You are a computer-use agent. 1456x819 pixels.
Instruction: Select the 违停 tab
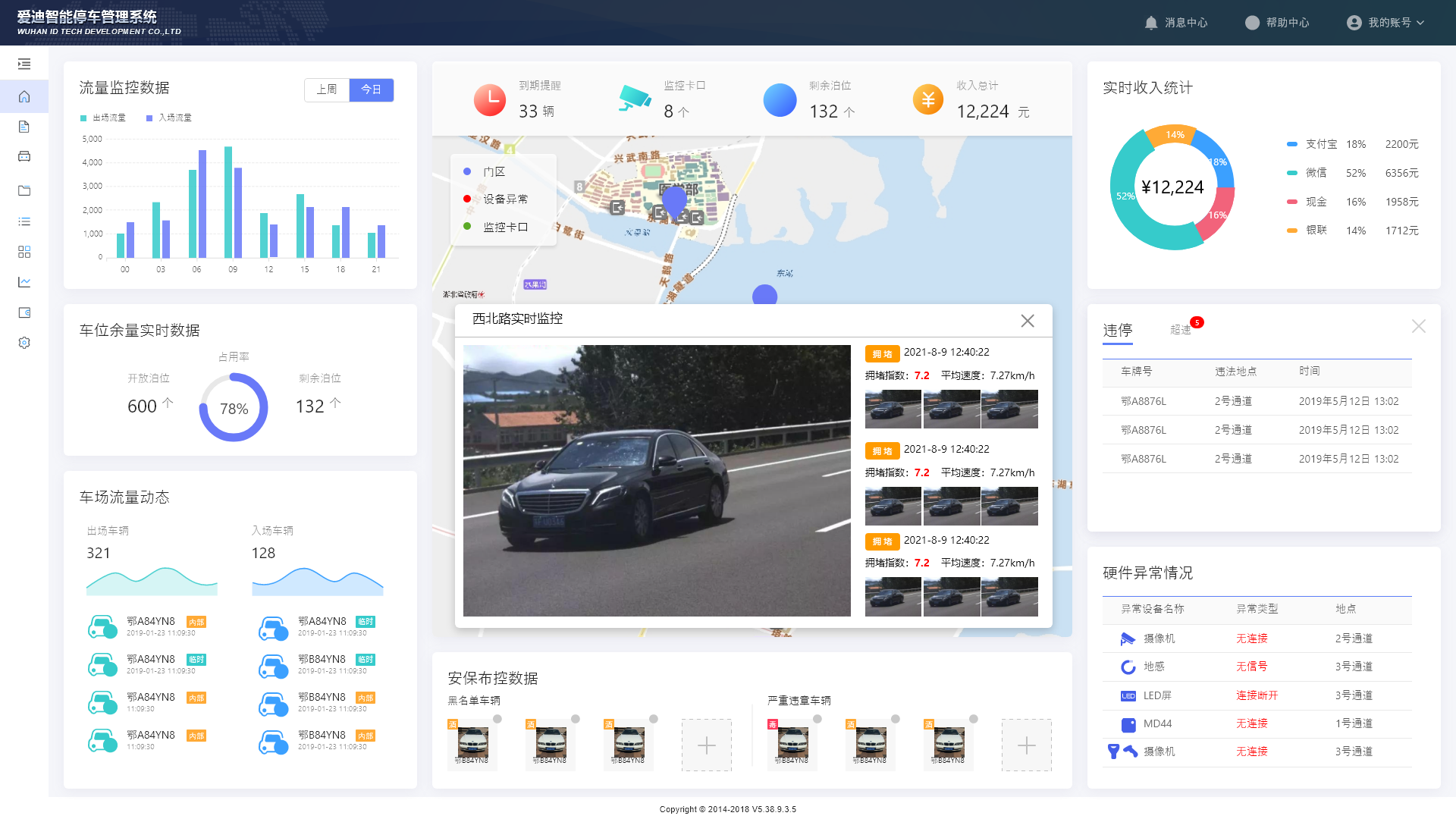[1117, 330]
